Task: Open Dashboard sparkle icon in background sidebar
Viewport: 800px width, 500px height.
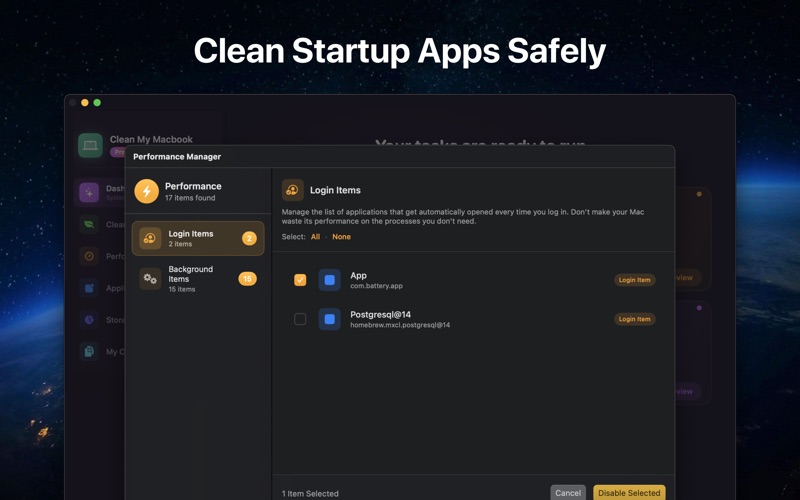Action: tap(89, 193)
